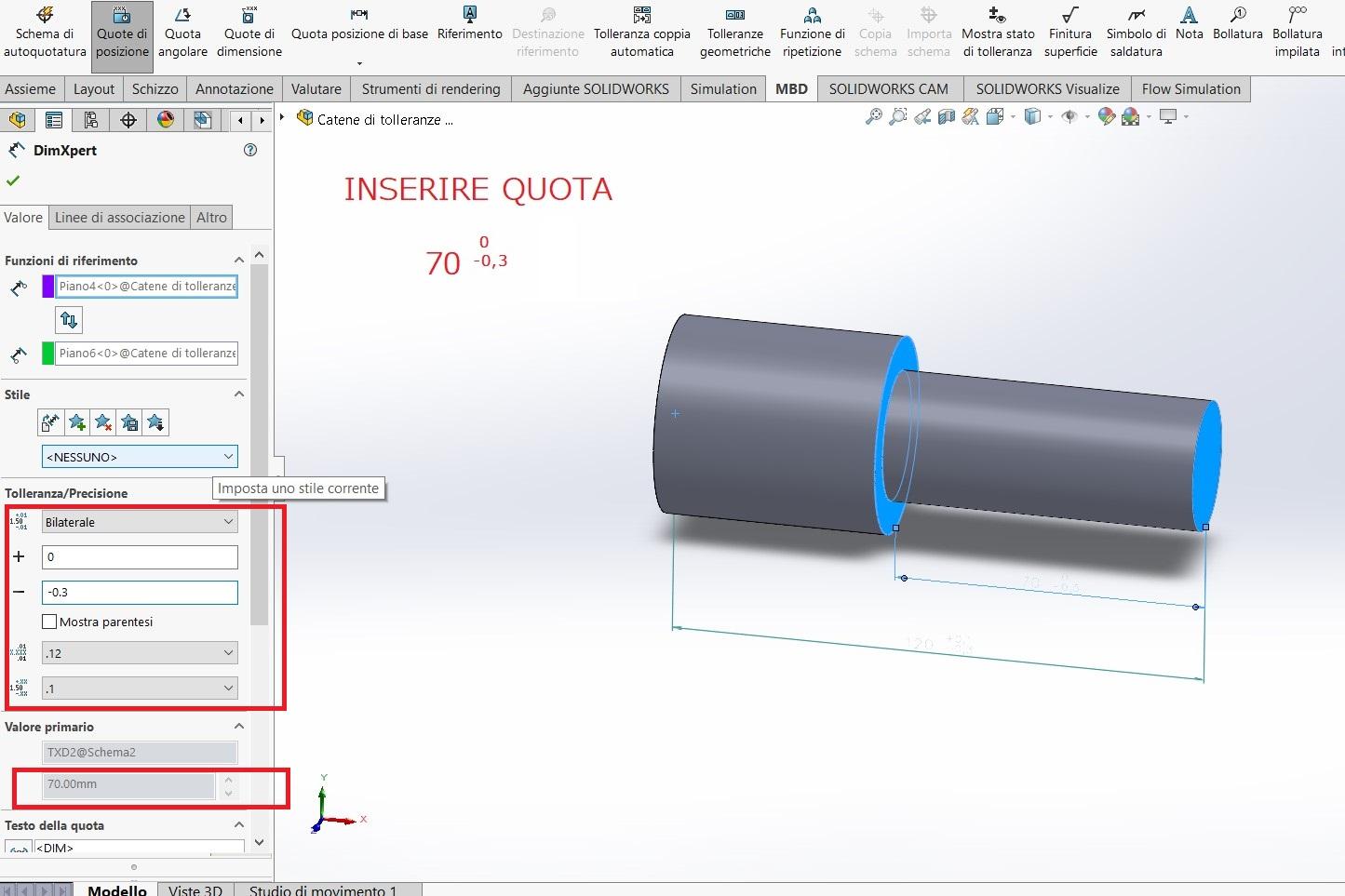This screenshot has height=896, width=1345.
Task: Open the <NESSUNO> style dropdown
Action: point(140,457)
